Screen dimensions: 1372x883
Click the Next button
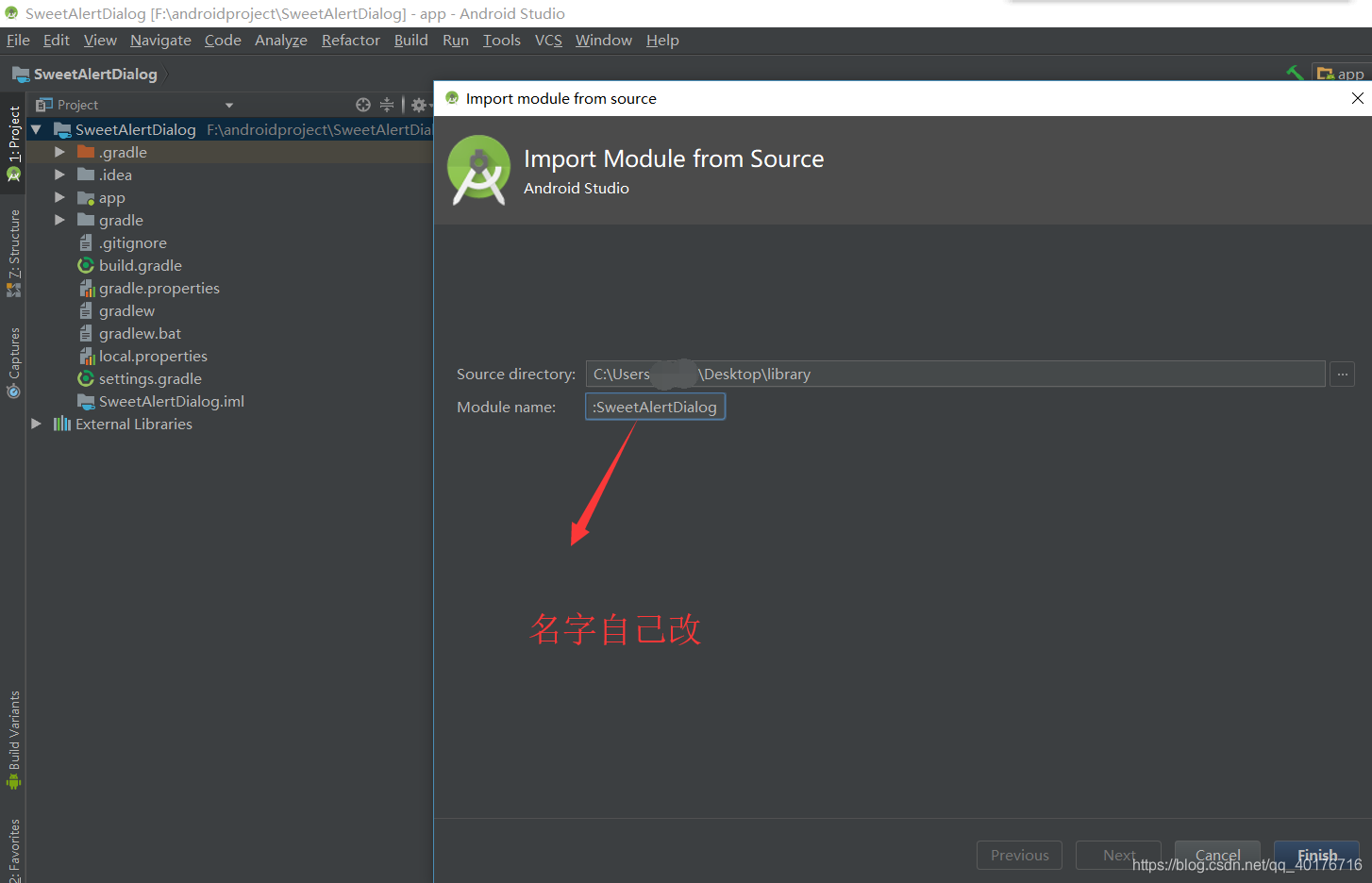[1118, 855]
